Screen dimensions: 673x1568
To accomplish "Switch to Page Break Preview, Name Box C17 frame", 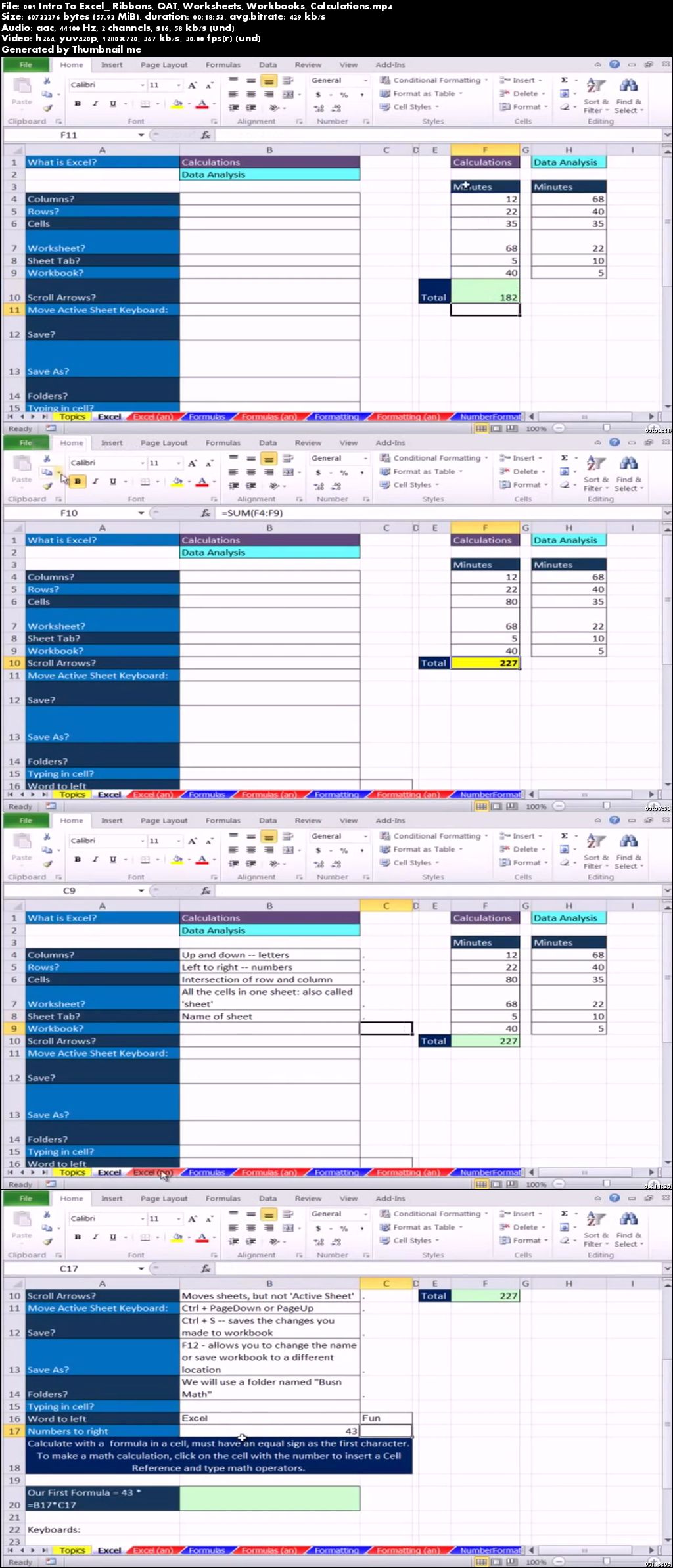I will [511, 1562].
